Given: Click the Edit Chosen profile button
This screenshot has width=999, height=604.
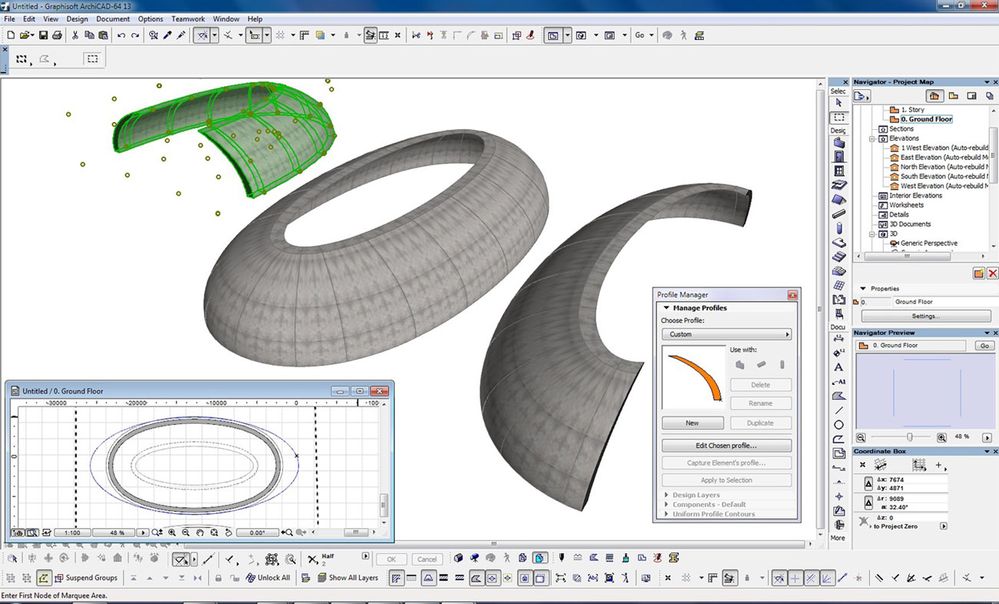Looking at the screenshot, I should 727,445.
